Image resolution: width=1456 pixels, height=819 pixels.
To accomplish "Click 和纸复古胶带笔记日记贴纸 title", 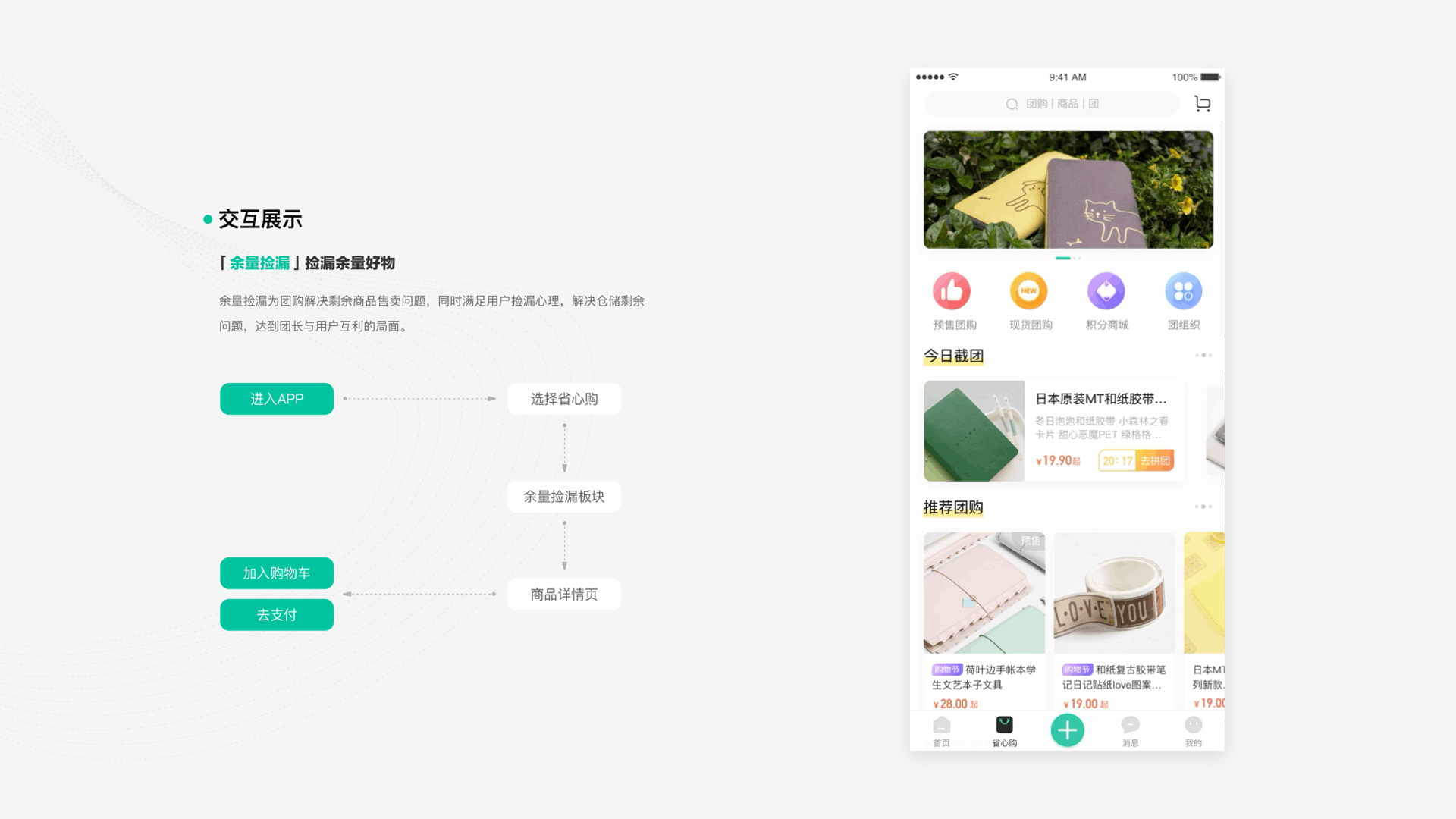I will 1114,677.
